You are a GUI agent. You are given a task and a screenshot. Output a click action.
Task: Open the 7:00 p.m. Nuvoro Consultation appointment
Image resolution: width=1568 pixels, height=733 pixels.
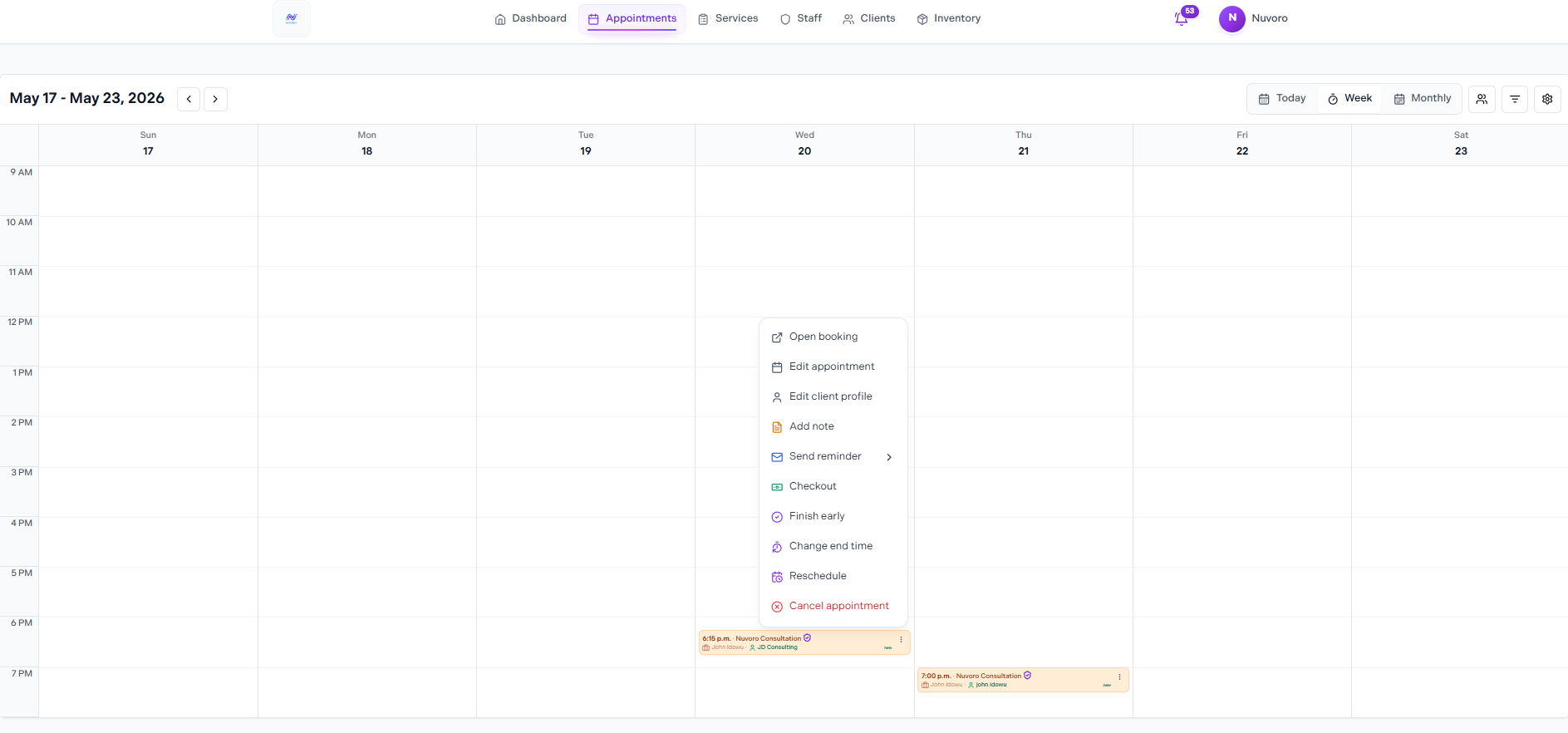click(1023, 680)
